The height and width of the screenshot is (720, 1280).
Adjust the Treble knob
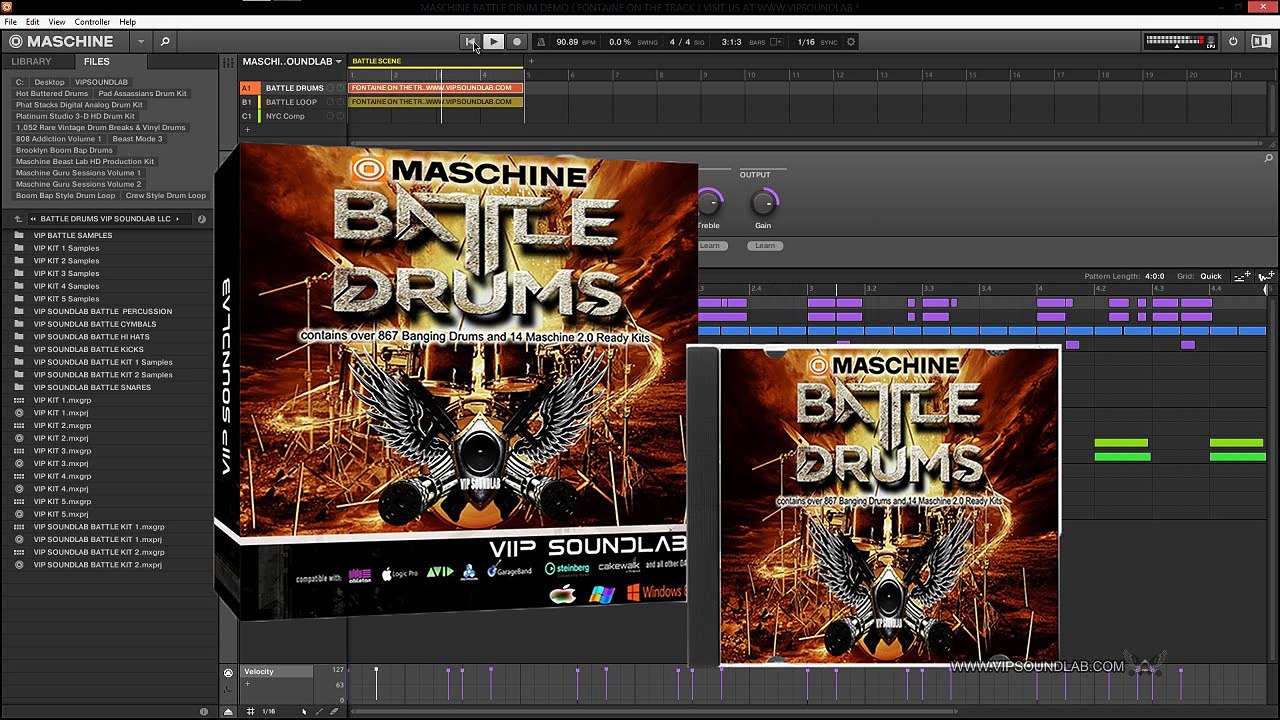709,203
